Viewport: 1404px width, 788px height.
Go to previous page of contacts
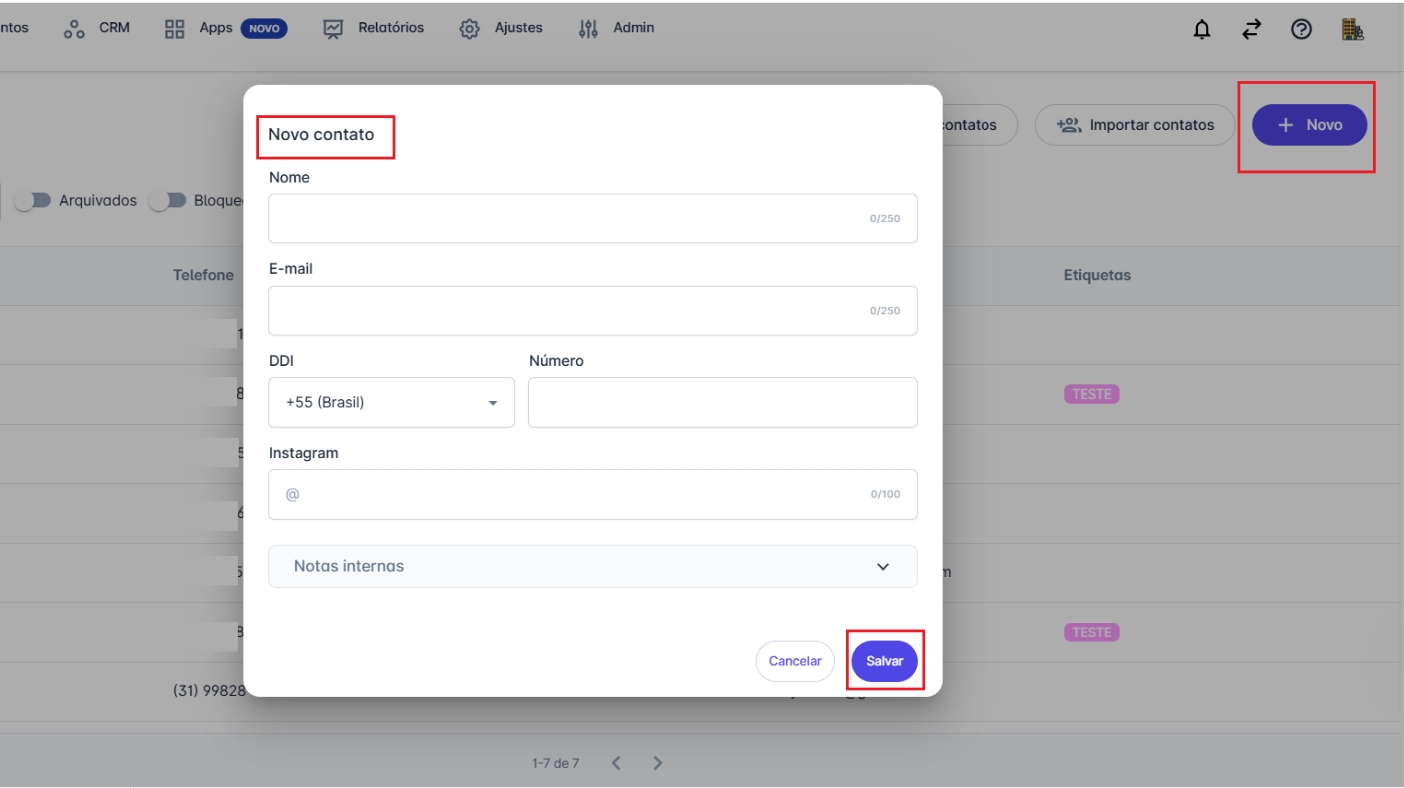616,763
